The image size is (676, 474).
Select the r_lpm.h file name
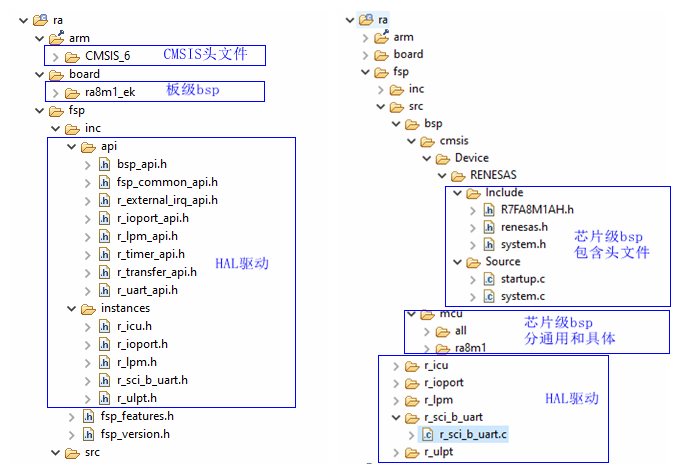pos(137,362)
